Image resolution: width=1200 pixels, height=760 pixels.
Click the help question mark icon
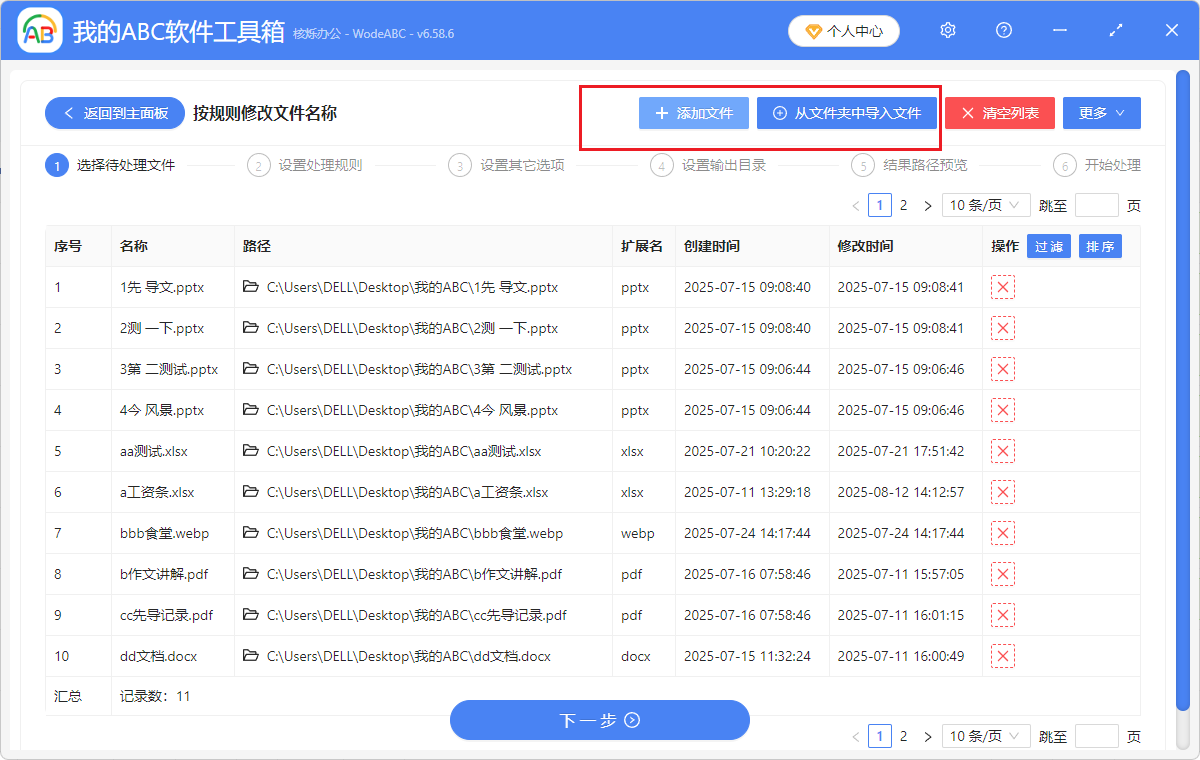coord(1003,30)
